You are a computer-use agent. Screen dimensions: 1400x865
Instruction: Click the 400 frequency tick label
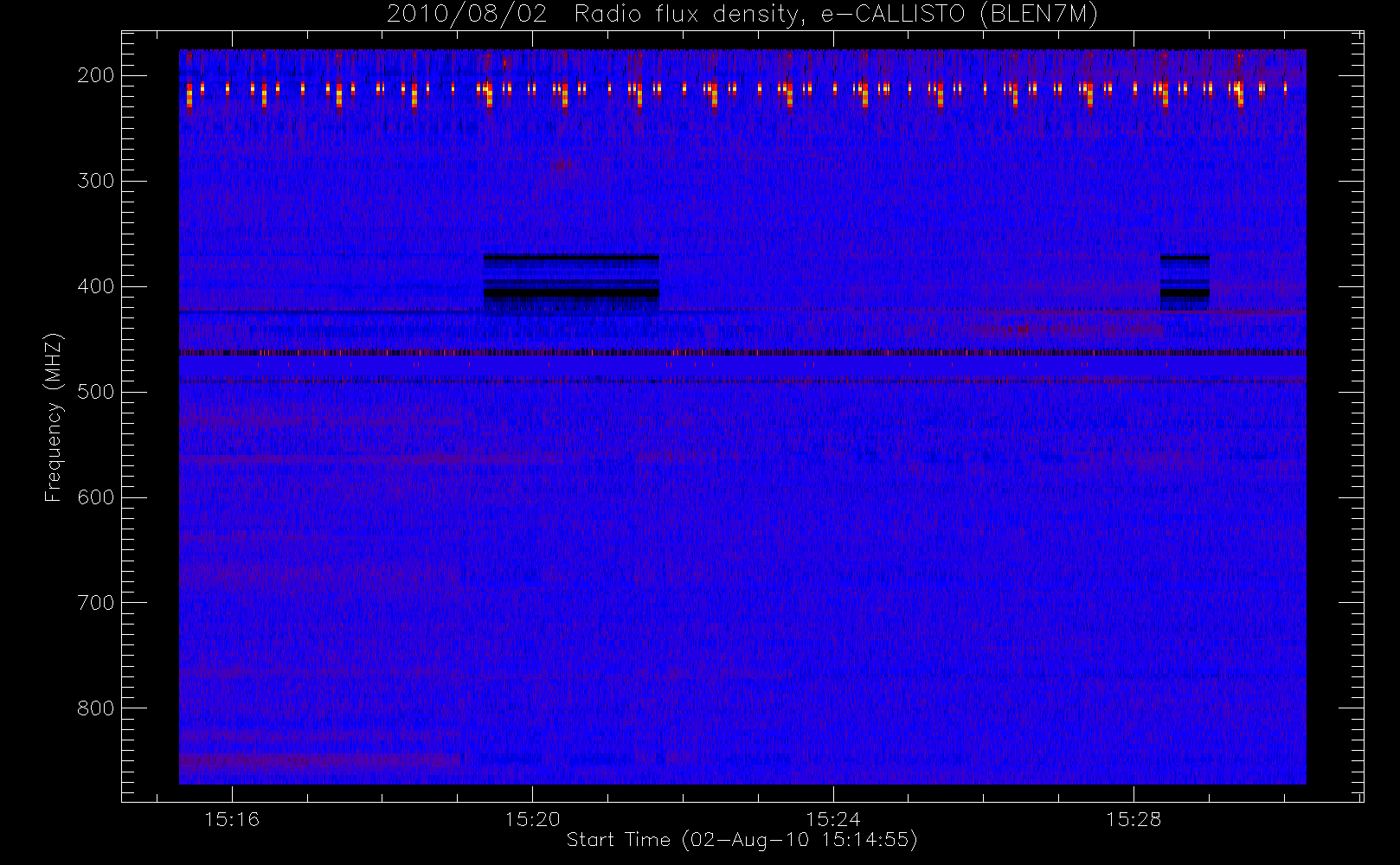[x=96, y=286]
